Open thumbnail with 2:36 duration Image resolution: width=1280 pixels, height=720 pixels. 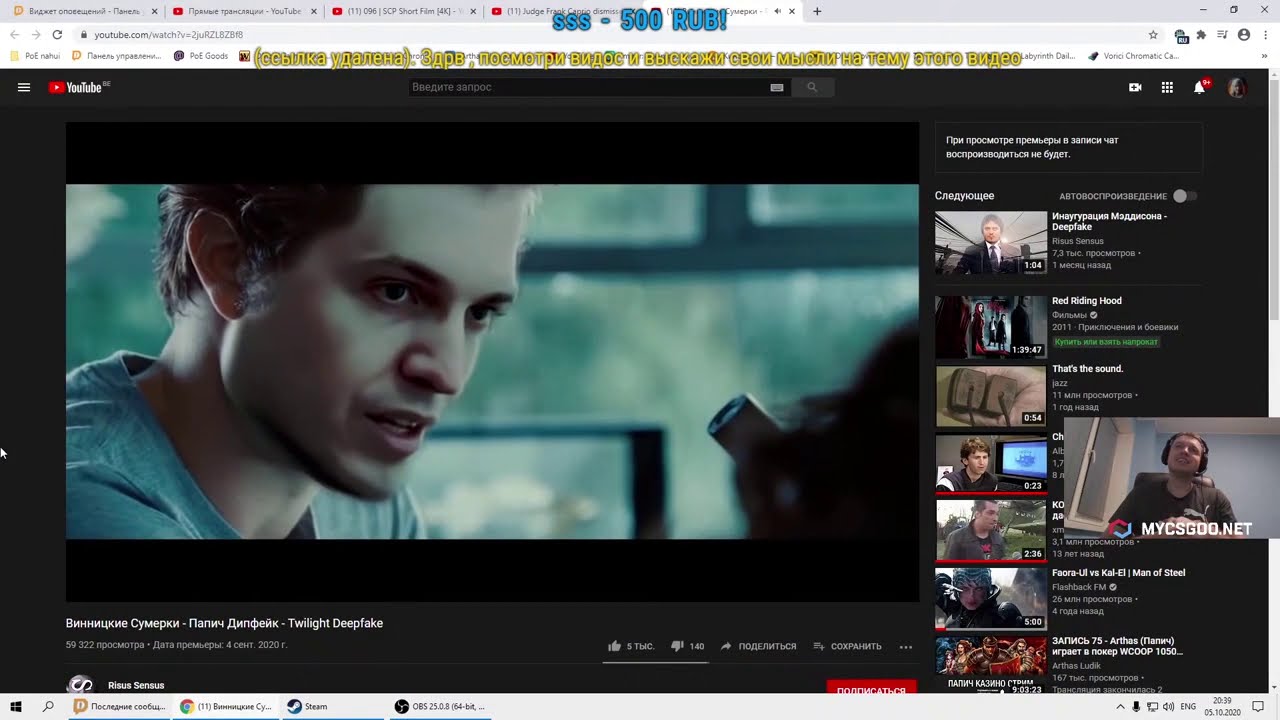[990, 531]
